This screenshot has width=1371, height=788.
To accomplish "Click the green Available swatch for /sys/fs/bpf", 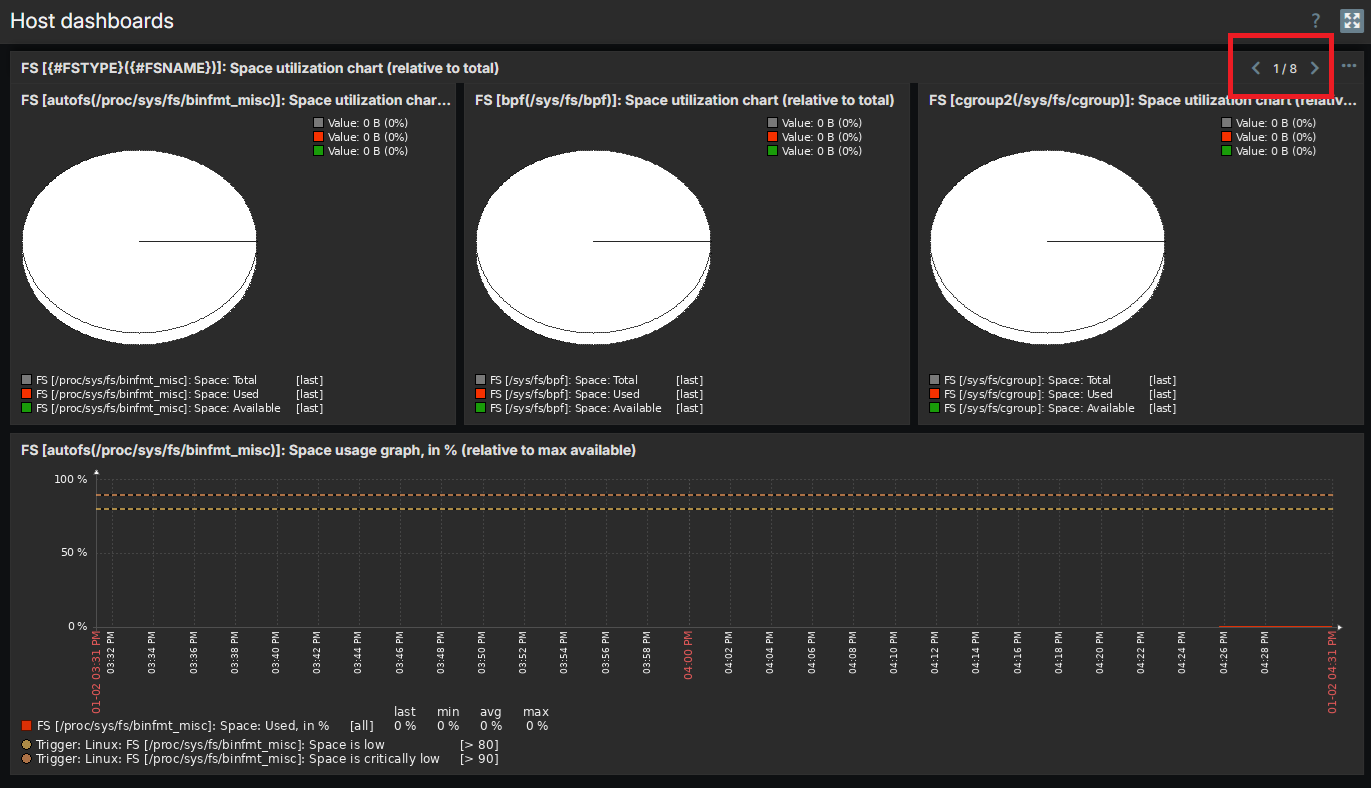I will (481, 408).
